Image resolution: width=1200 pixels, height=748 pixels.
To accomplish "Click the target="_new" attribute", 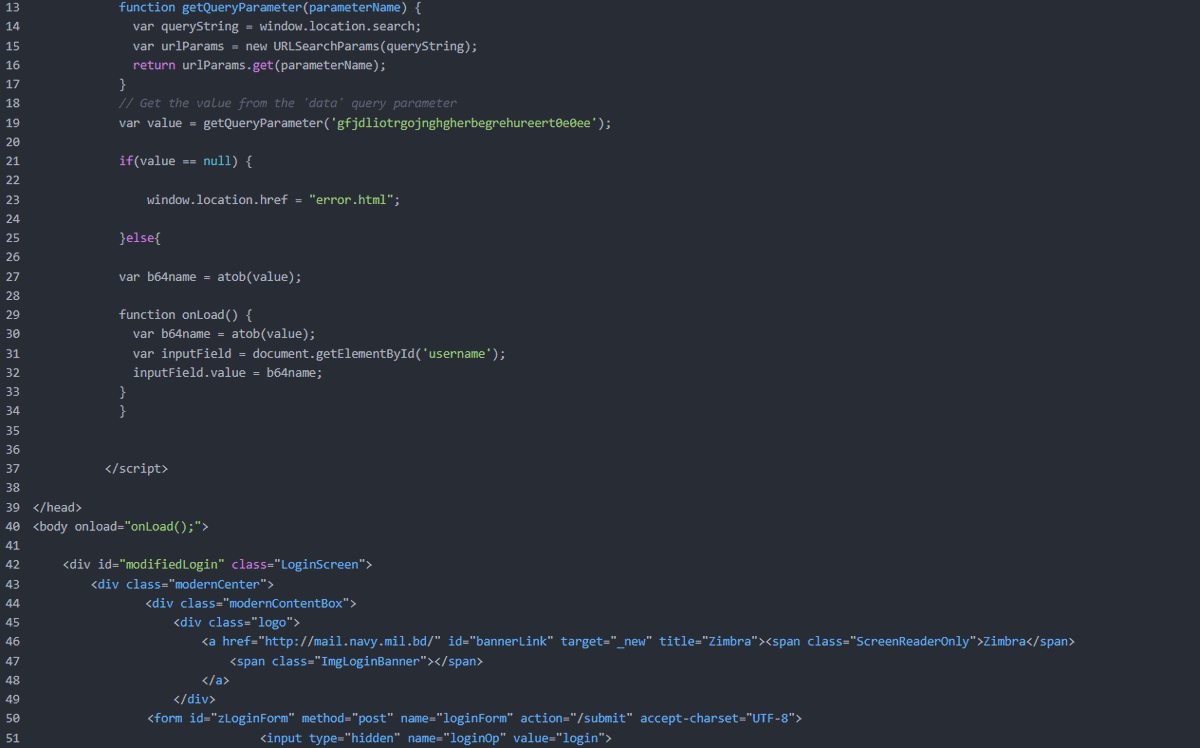I will pyautogui.click(x=606, y=642).
